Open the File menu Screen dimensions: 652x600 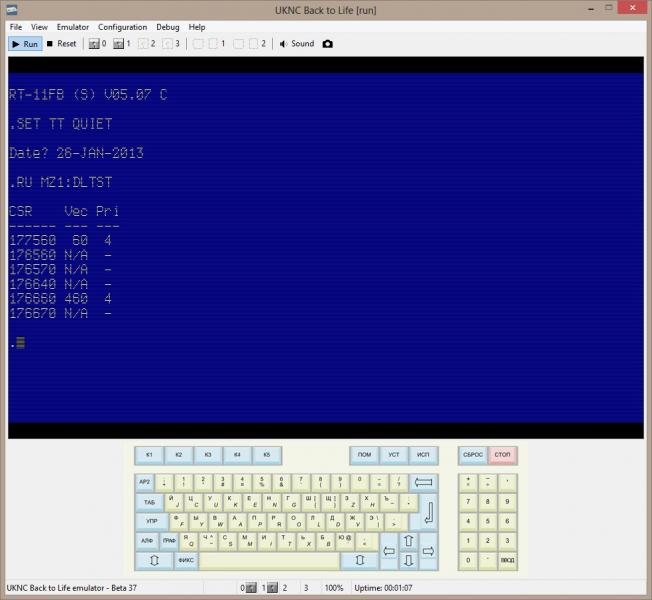click(x=14, y=27)
